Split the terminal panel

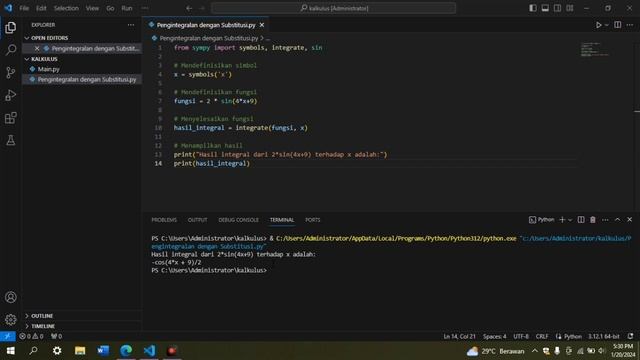581,220
